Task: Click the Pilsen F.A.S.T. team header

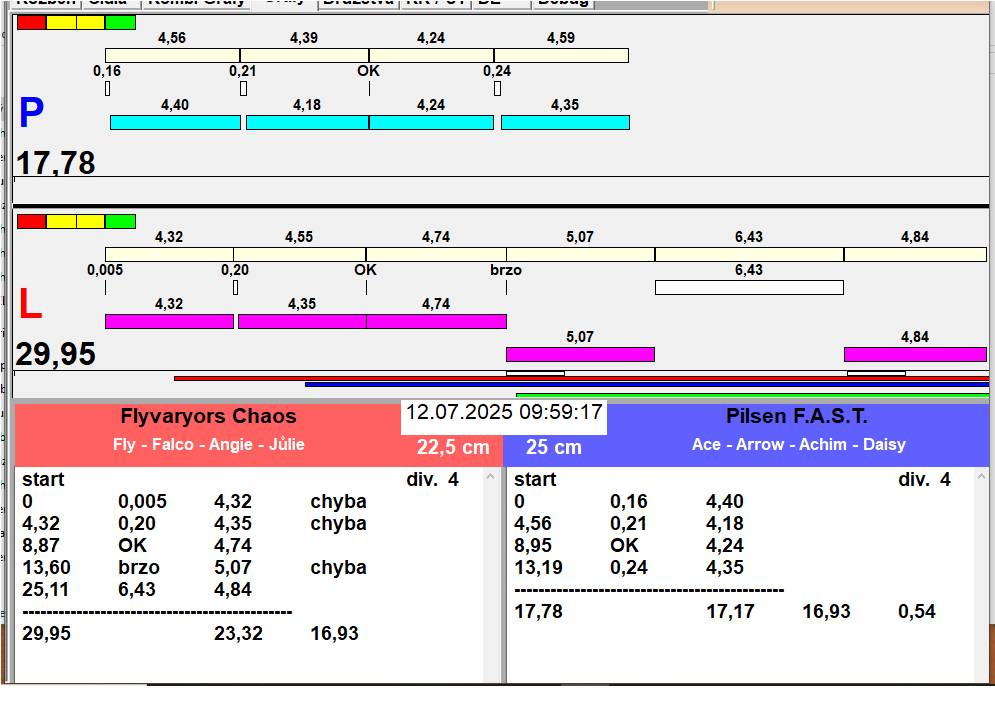Action: 796,416
